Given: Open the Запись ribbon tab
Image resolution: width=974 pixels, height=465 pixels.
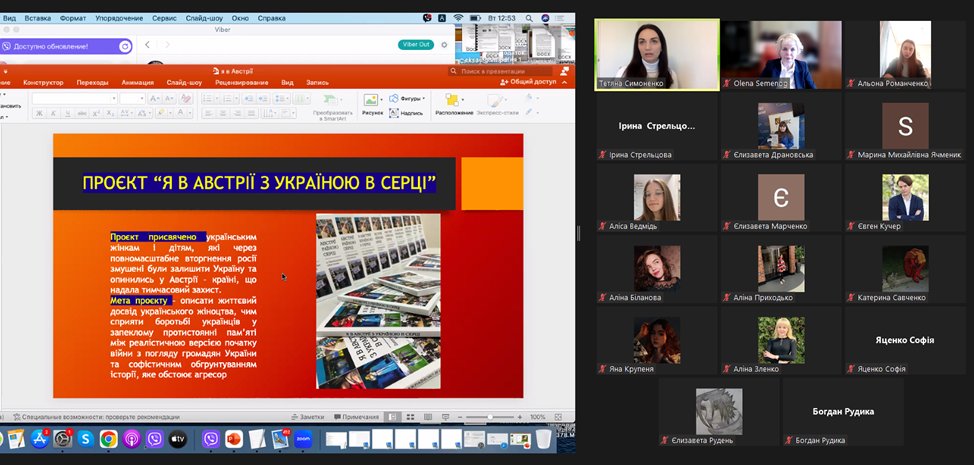Looking at the screenshot, I should pos(317,83).
